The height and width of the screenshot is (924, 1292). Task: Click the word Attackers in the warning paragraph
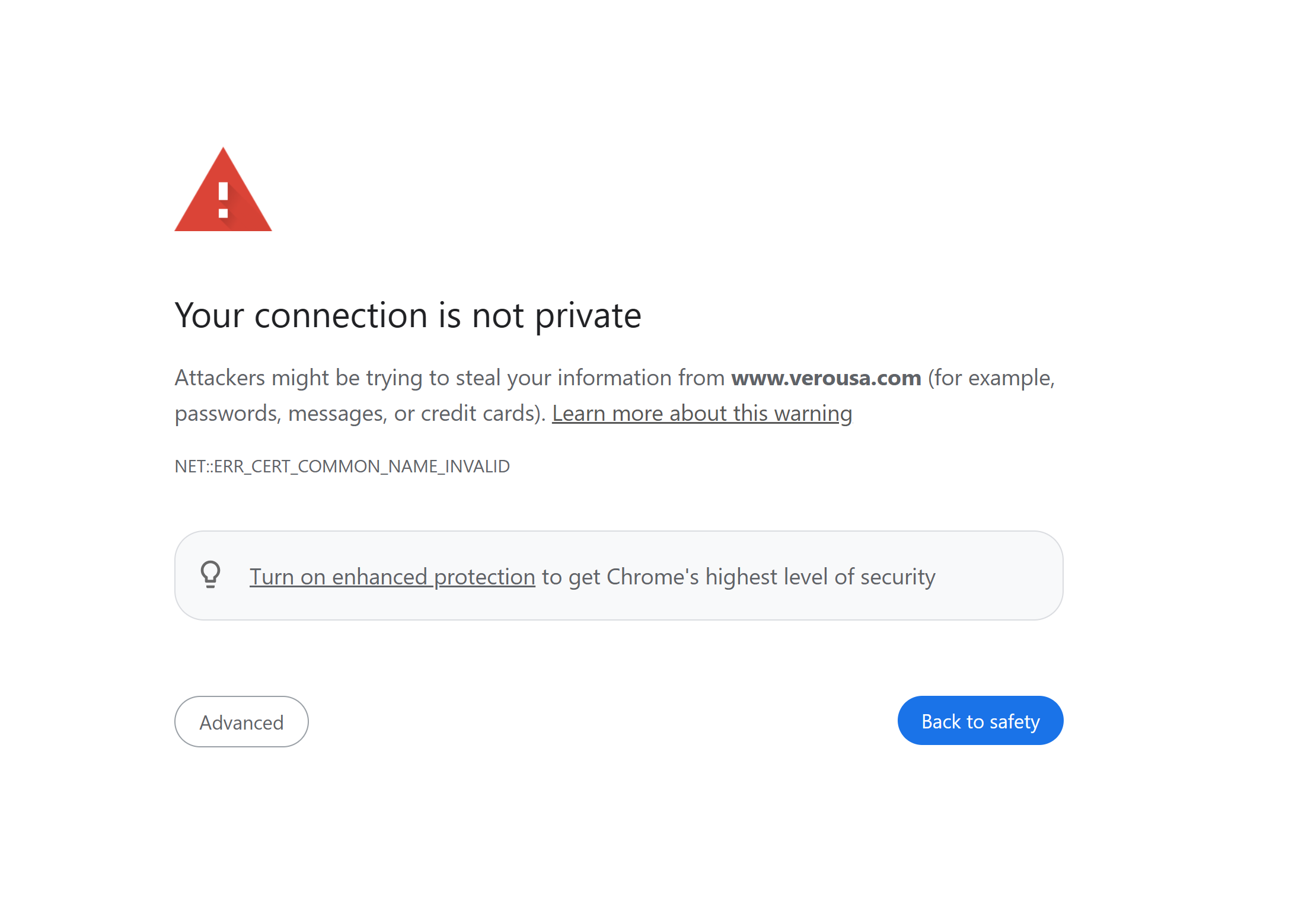pyautogui.click(x=219, y=378)
